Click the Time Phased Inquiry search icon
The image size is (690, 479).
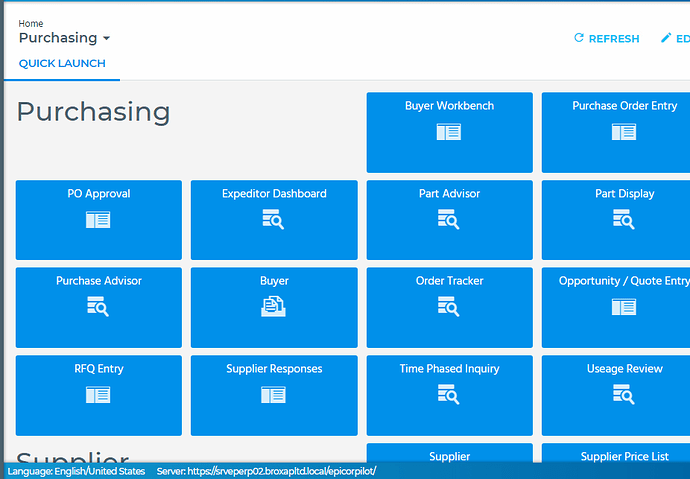point(448,395)
